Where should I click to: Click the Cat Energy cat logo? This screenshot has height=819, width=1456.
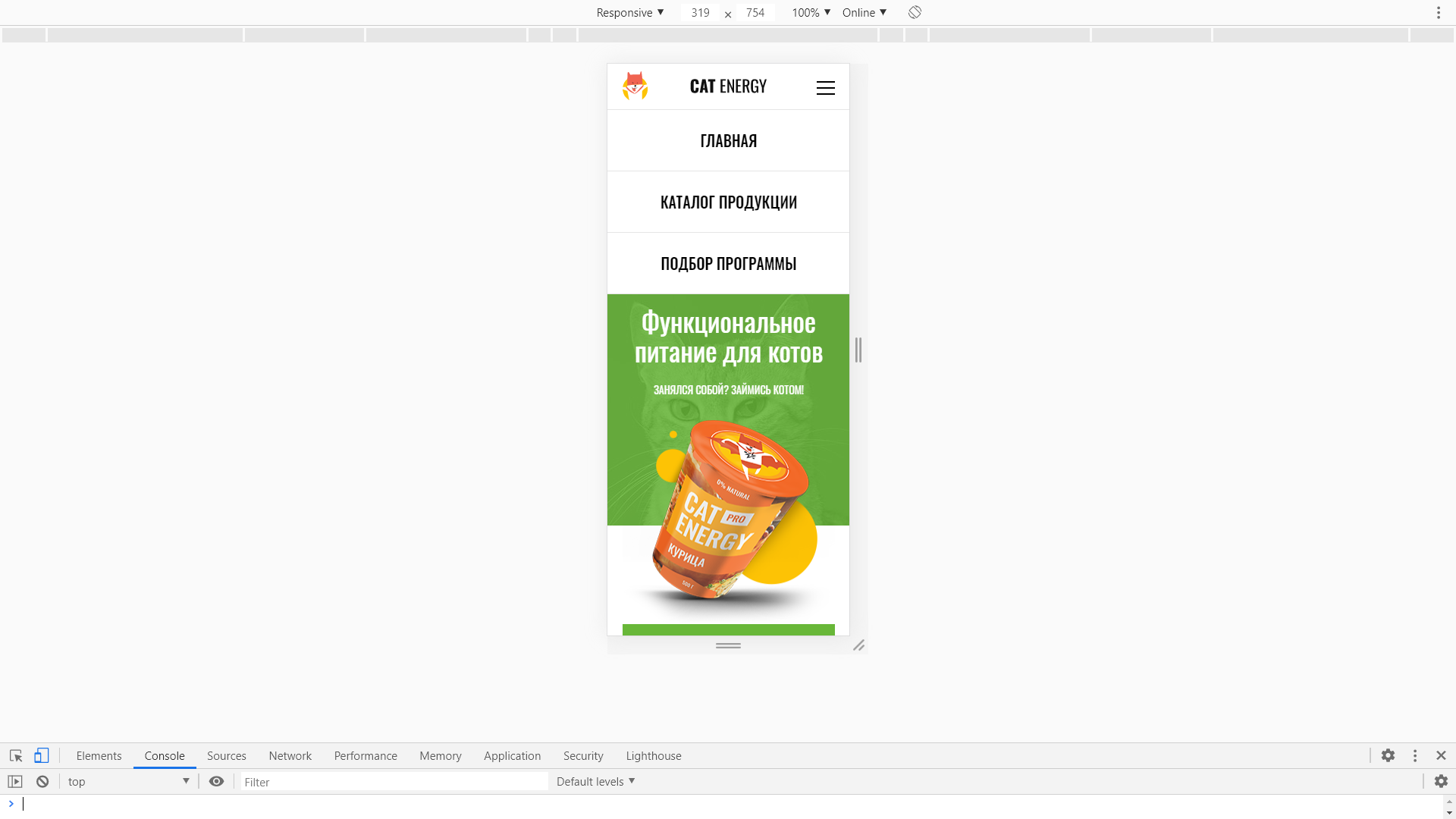pos(635,86)
